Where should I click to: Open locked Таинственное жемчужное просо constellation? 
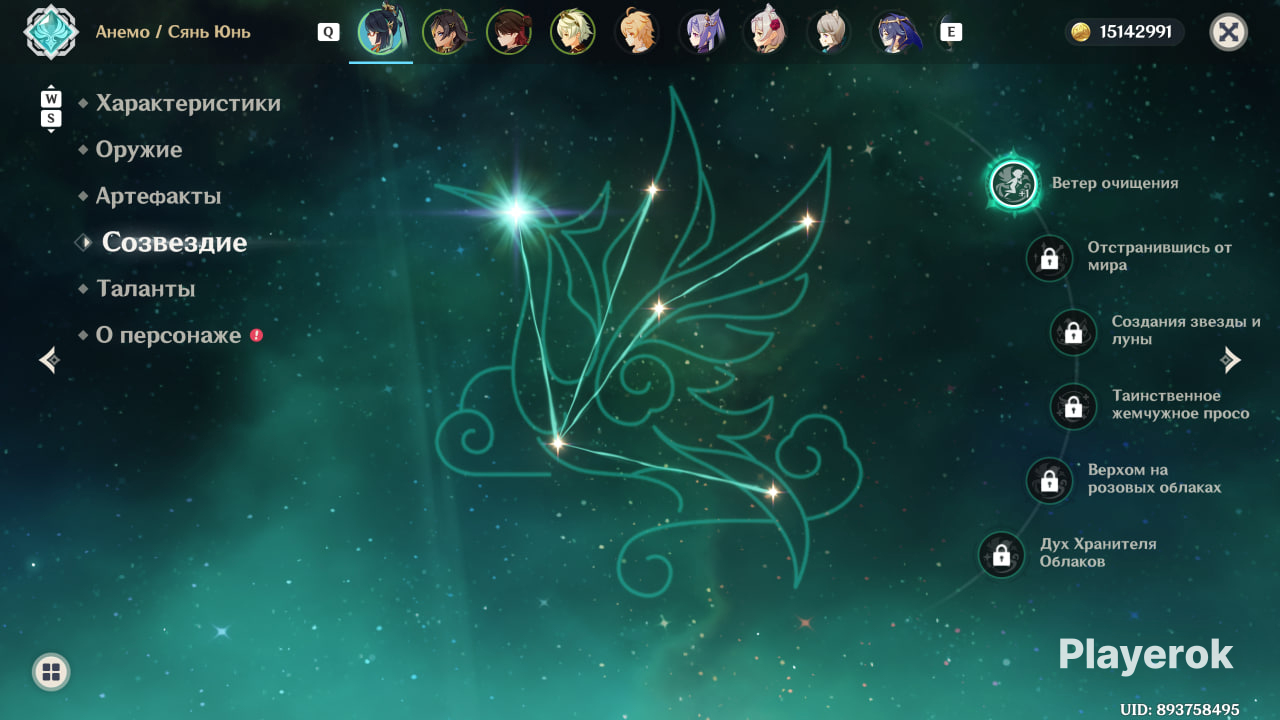coord(1073,406)
